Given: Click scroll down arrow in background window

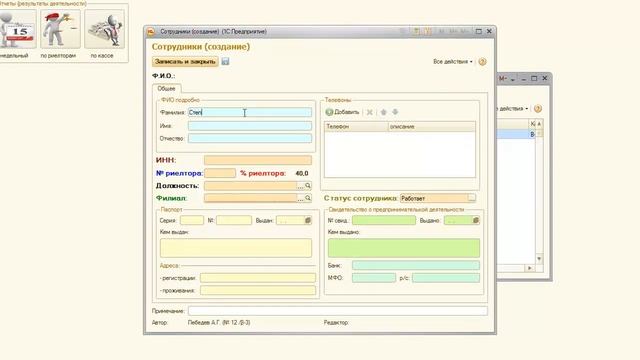Looking at the screenshot, I should pyautogui.click(x=539, y=259).
